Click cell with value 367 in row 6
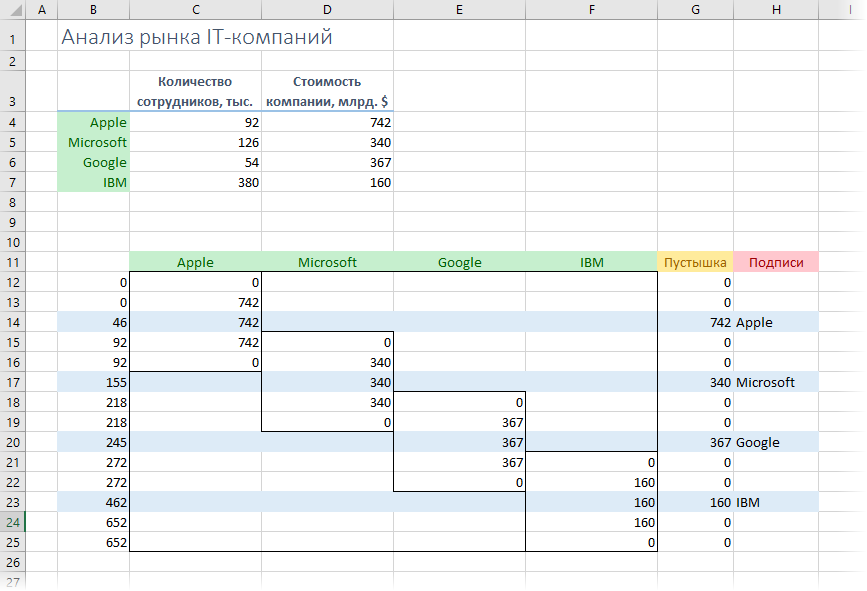 coord(327,162)
